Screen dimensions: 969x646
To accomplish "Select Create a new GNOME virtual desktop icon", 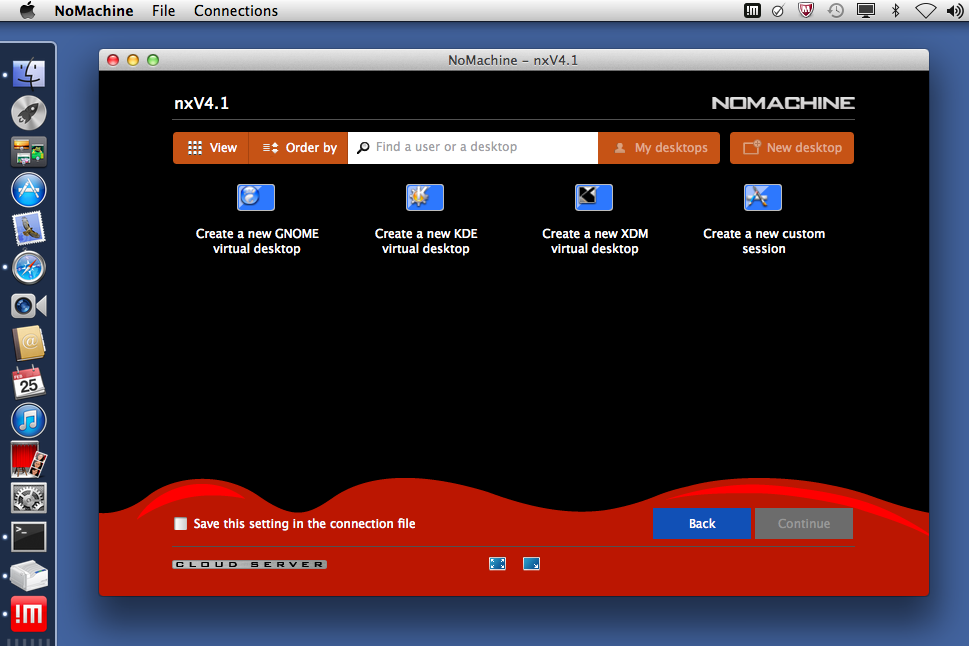I will pyautogui.click(x=256, y=198).
